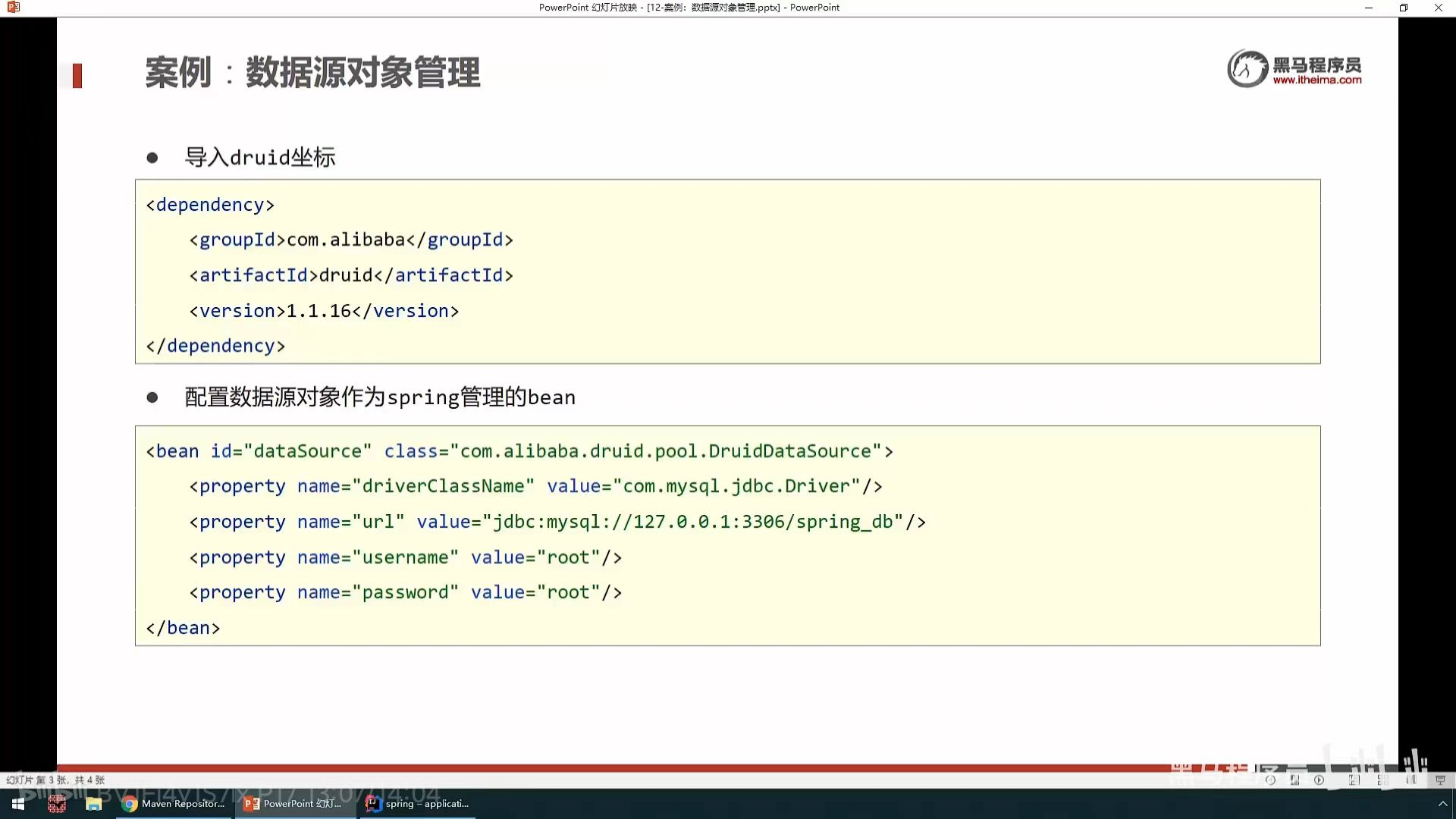The width and height of the screenshot is (1456, 819).
Task: Click the slide 3 of 4 indicator
Action: 55,780
